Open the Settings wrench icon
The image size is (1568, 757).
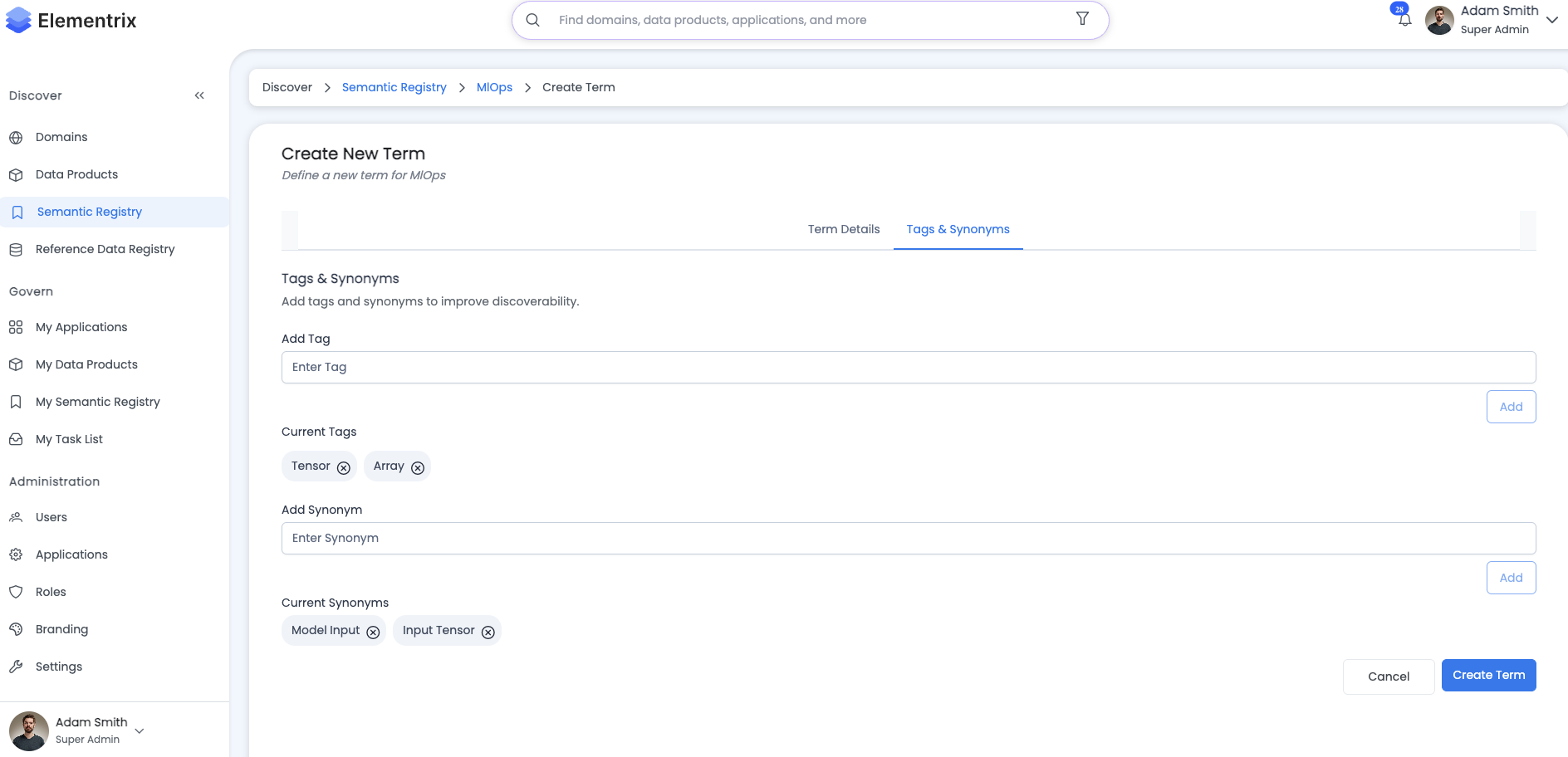click(17, 667)
